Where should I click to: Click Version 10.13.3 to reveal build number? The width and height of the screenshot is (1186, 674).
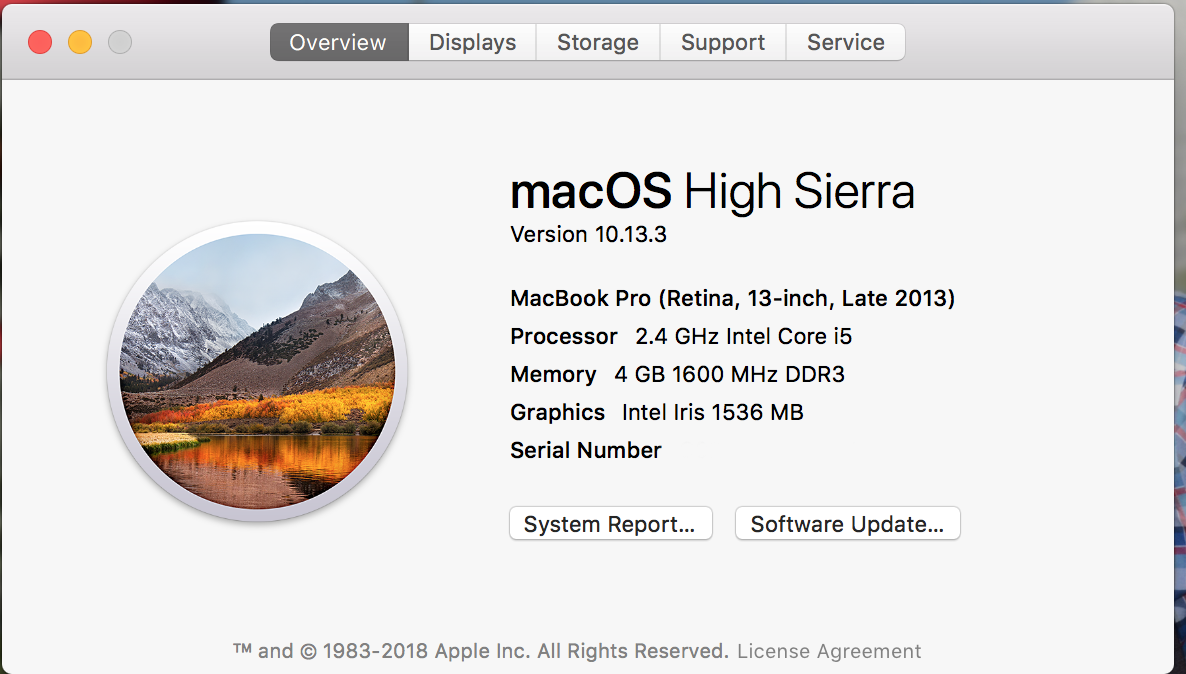tap(588, 235)
